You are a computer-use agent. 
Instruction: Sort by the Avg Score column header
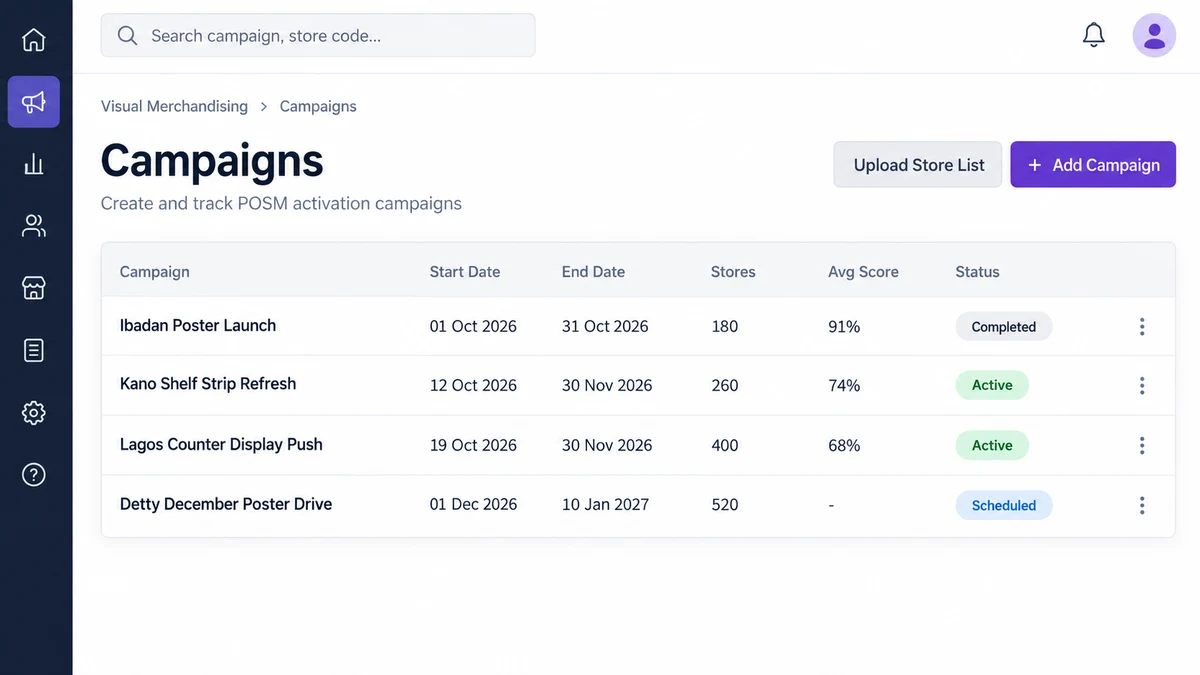(x=863, y=271)
